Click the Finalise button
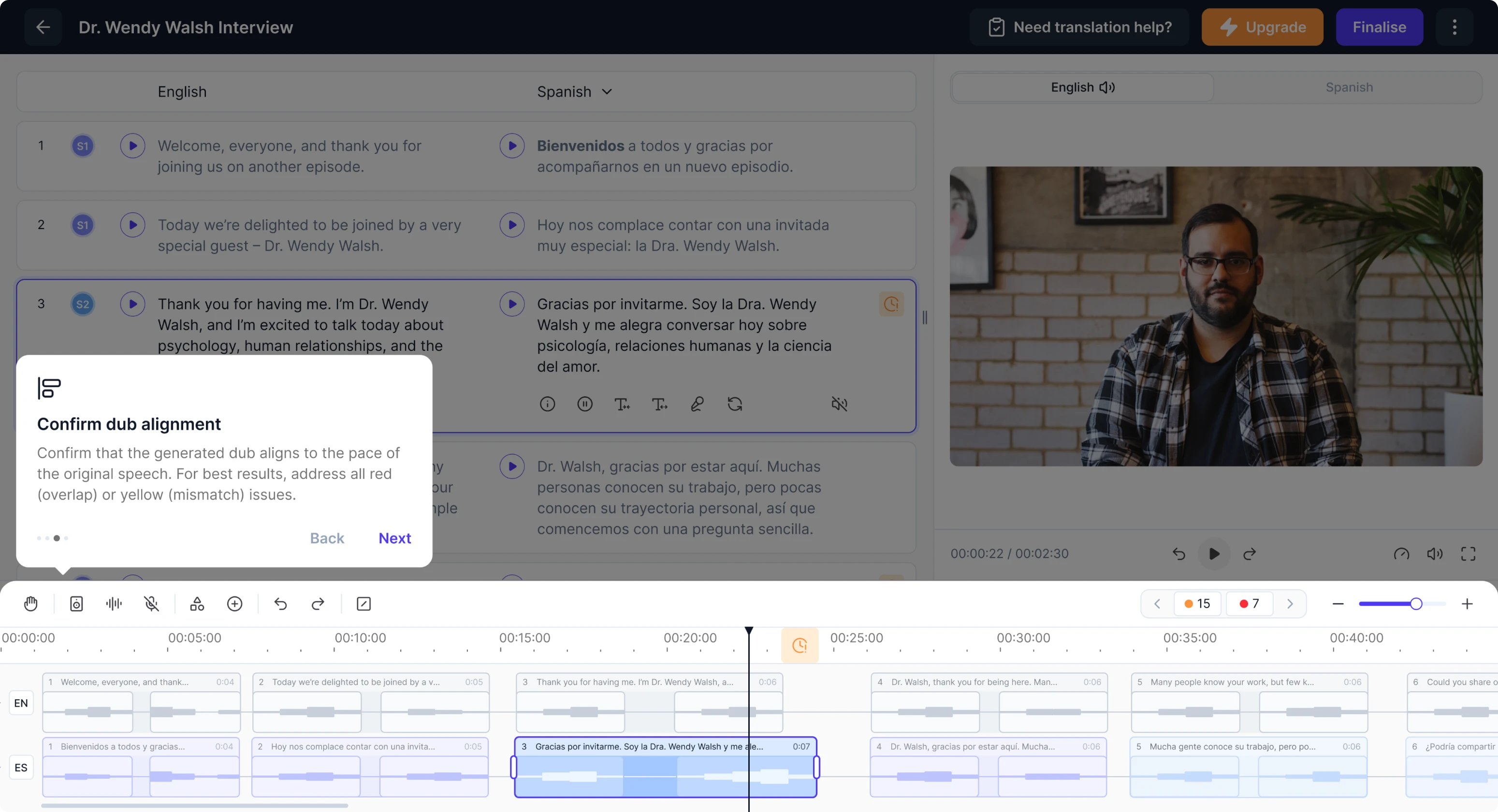 [x=1380, y=27]
